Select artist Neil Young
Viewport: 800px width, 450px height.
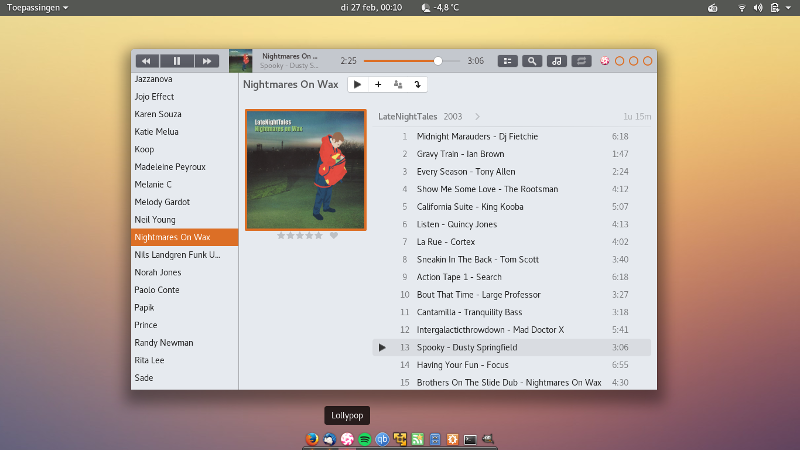(x=185, y=219)
